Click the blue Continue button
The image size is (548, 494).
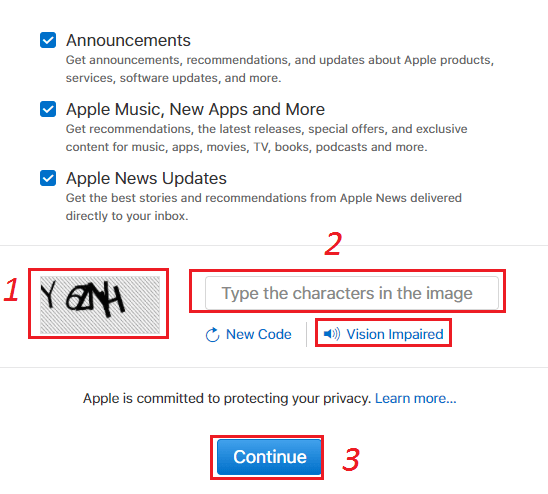pyautogui.click(x=269, y=457)
